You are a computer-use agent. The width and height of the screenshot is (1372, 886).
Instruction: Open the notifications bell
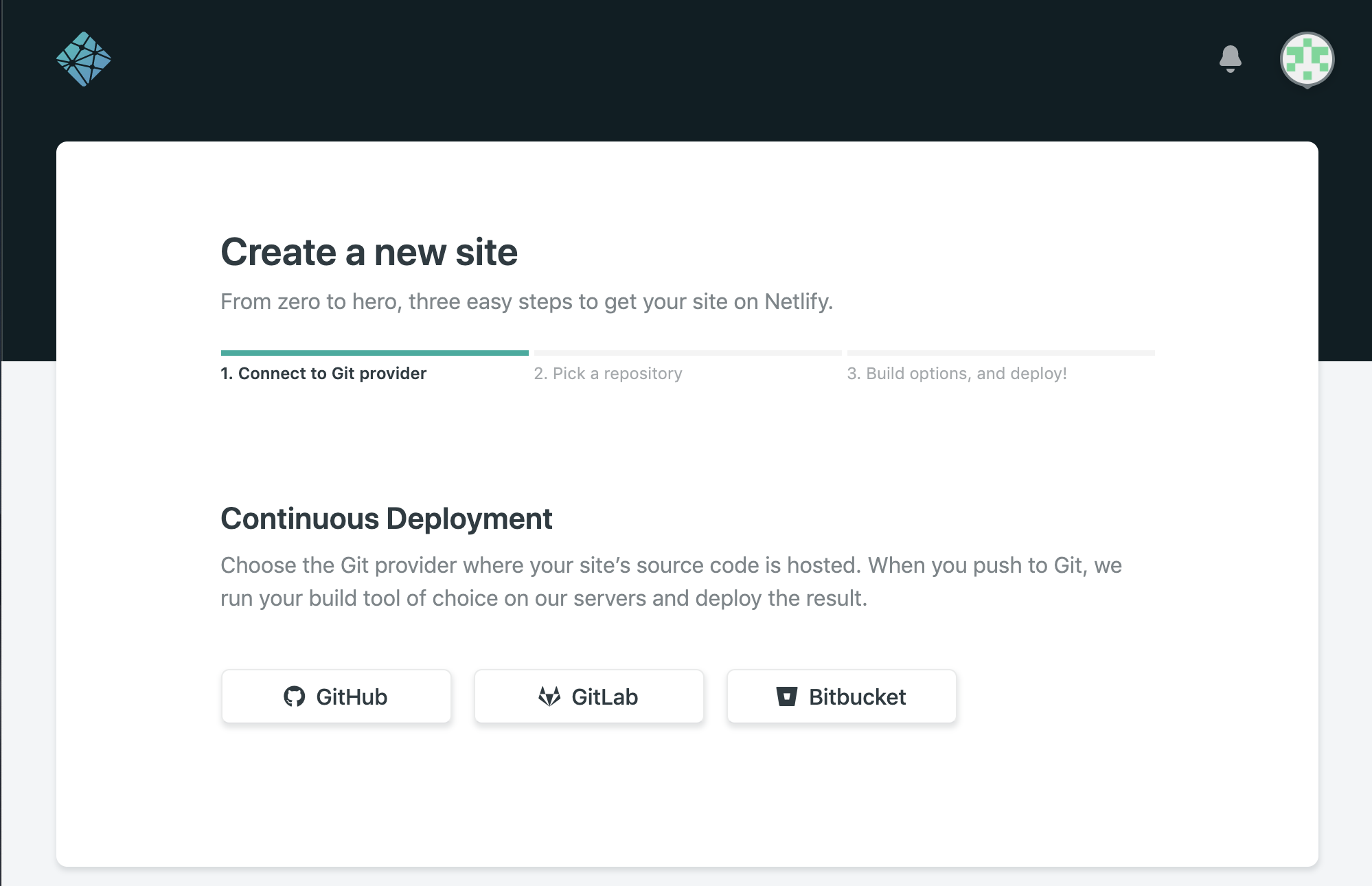click(1230, 59)
